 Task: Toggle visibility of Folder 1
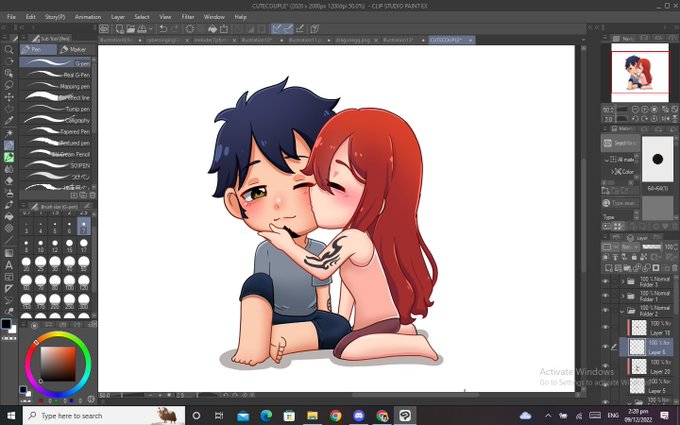605,296
